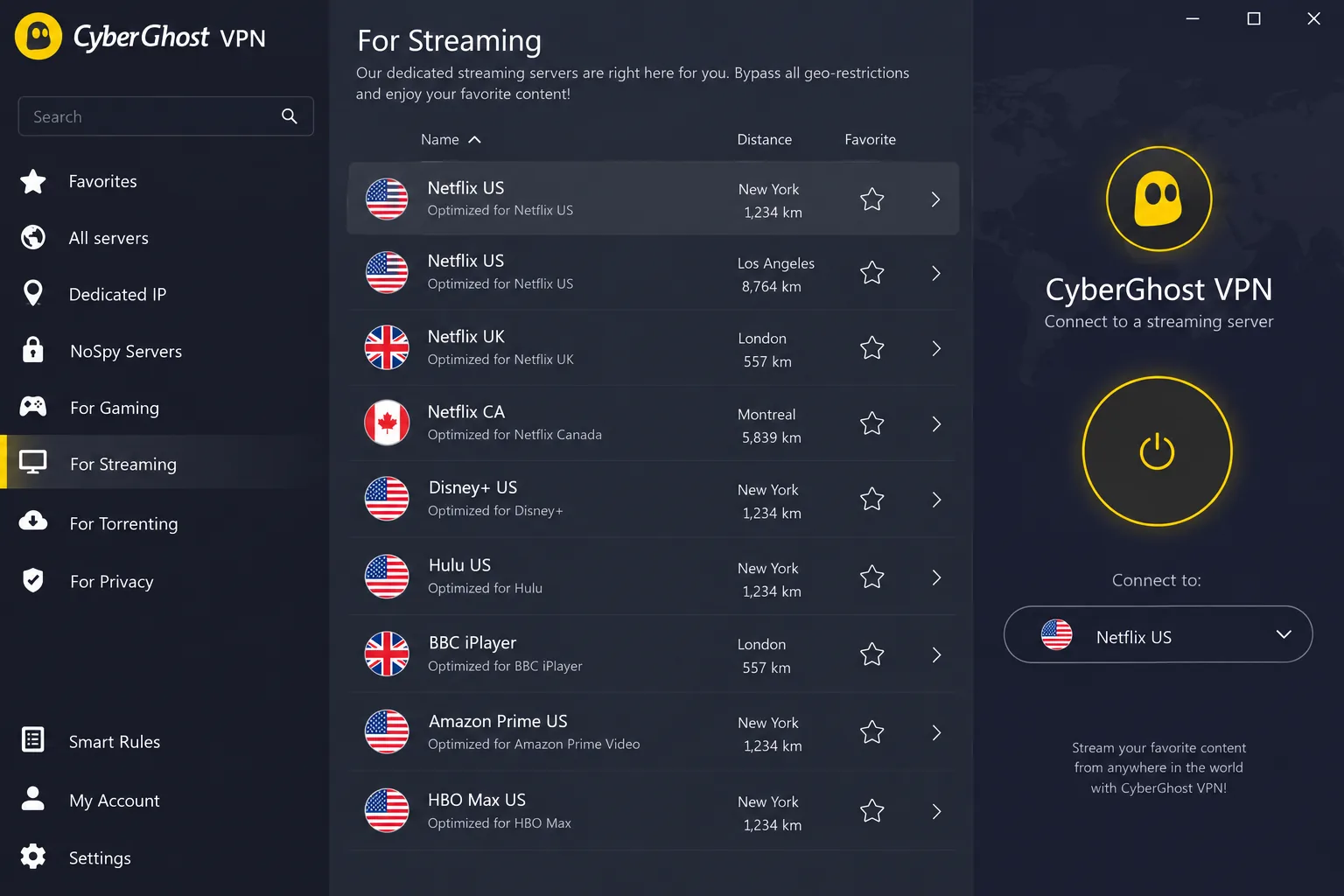Star the Netflix UK server as favorite

click(872, 348)
